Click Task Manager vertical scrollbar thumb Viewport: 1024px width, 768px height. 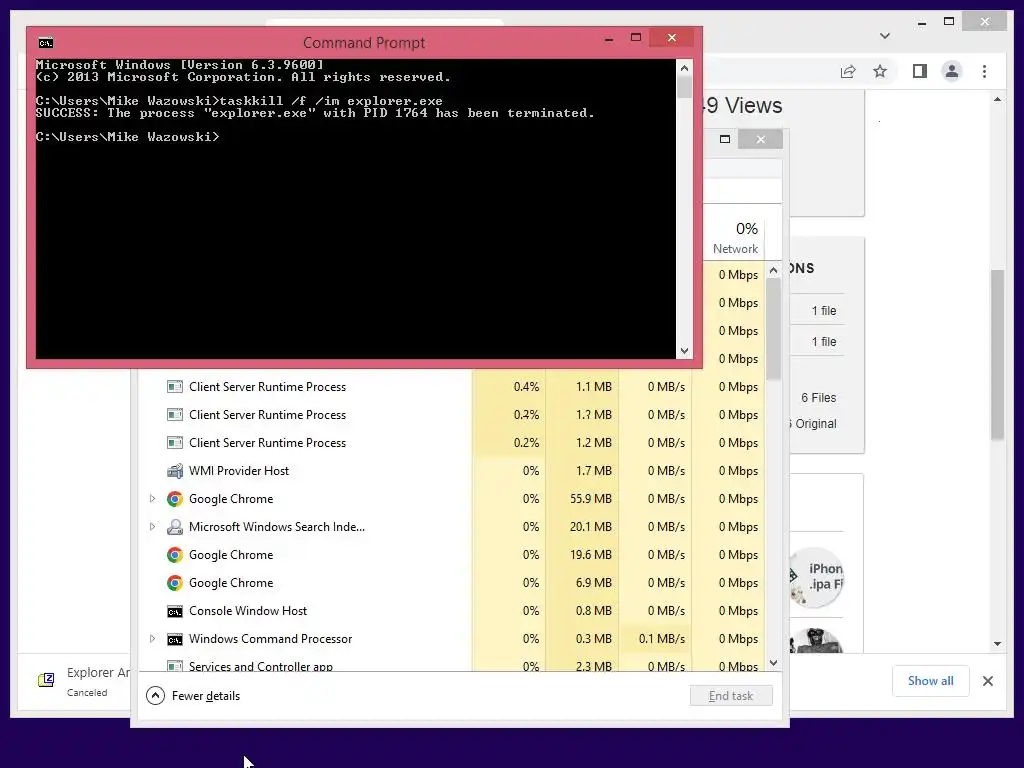click(773, 329)
